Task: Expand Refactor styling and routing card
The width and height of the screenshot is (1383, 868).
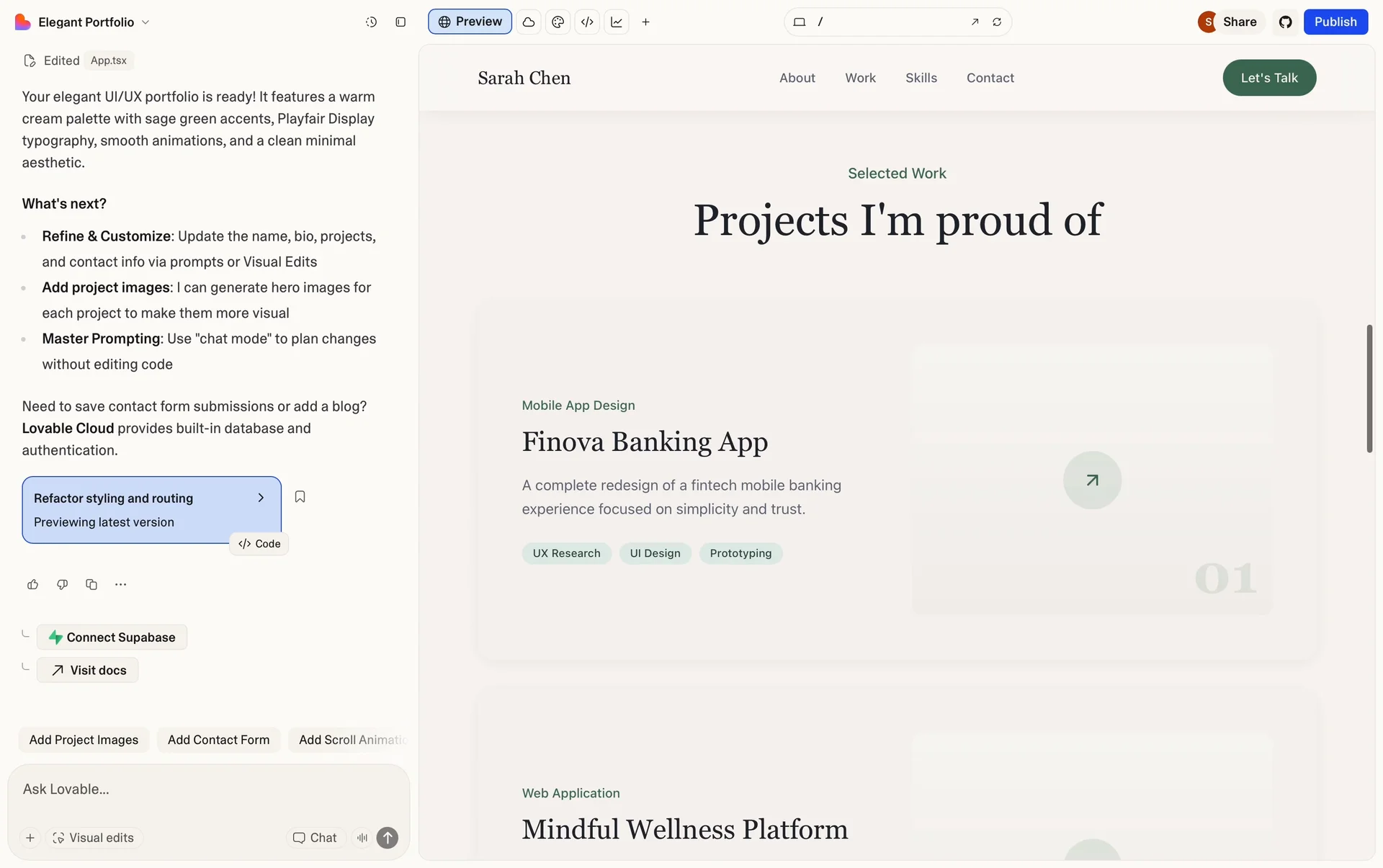Action: (261, 498)
